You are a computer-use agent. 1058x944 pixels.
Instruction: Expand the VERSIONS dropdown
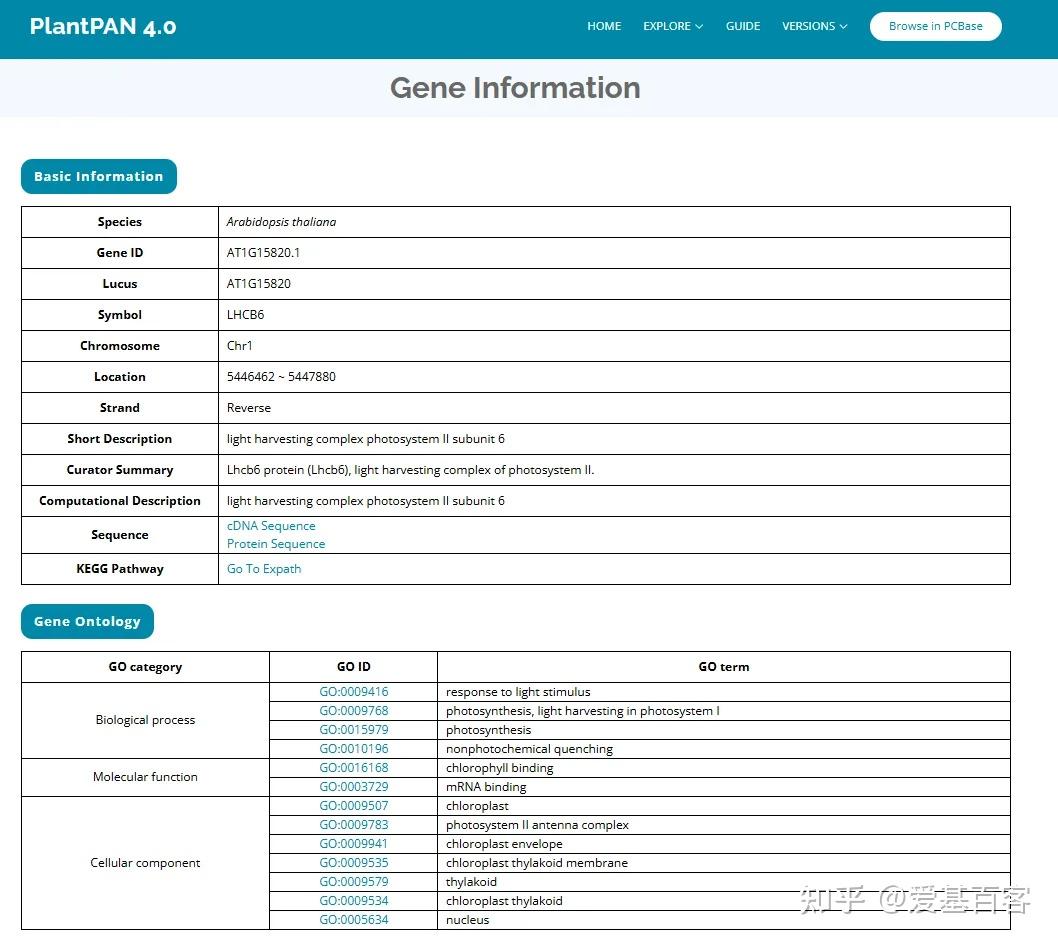click(814, 26)
